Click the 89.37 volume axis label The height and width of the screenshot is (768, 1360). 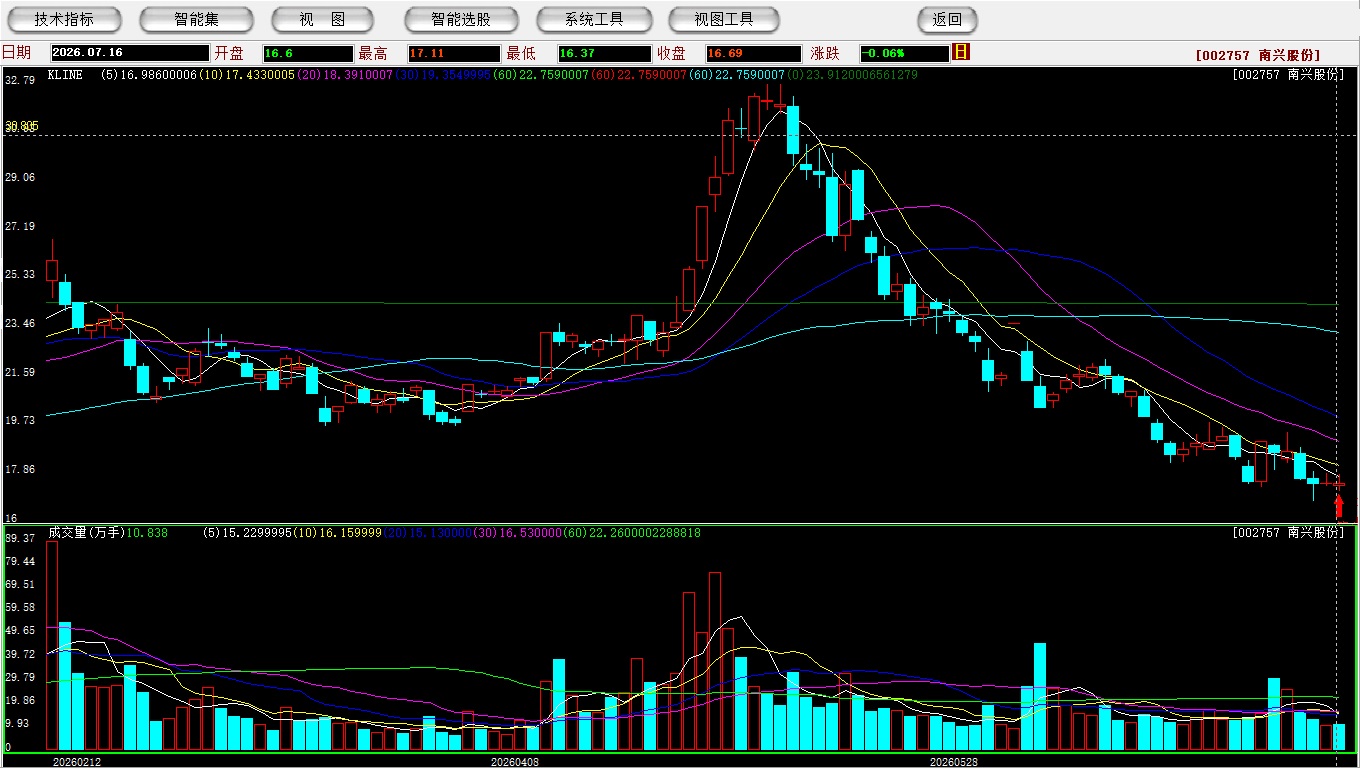[x=19, y=538]
